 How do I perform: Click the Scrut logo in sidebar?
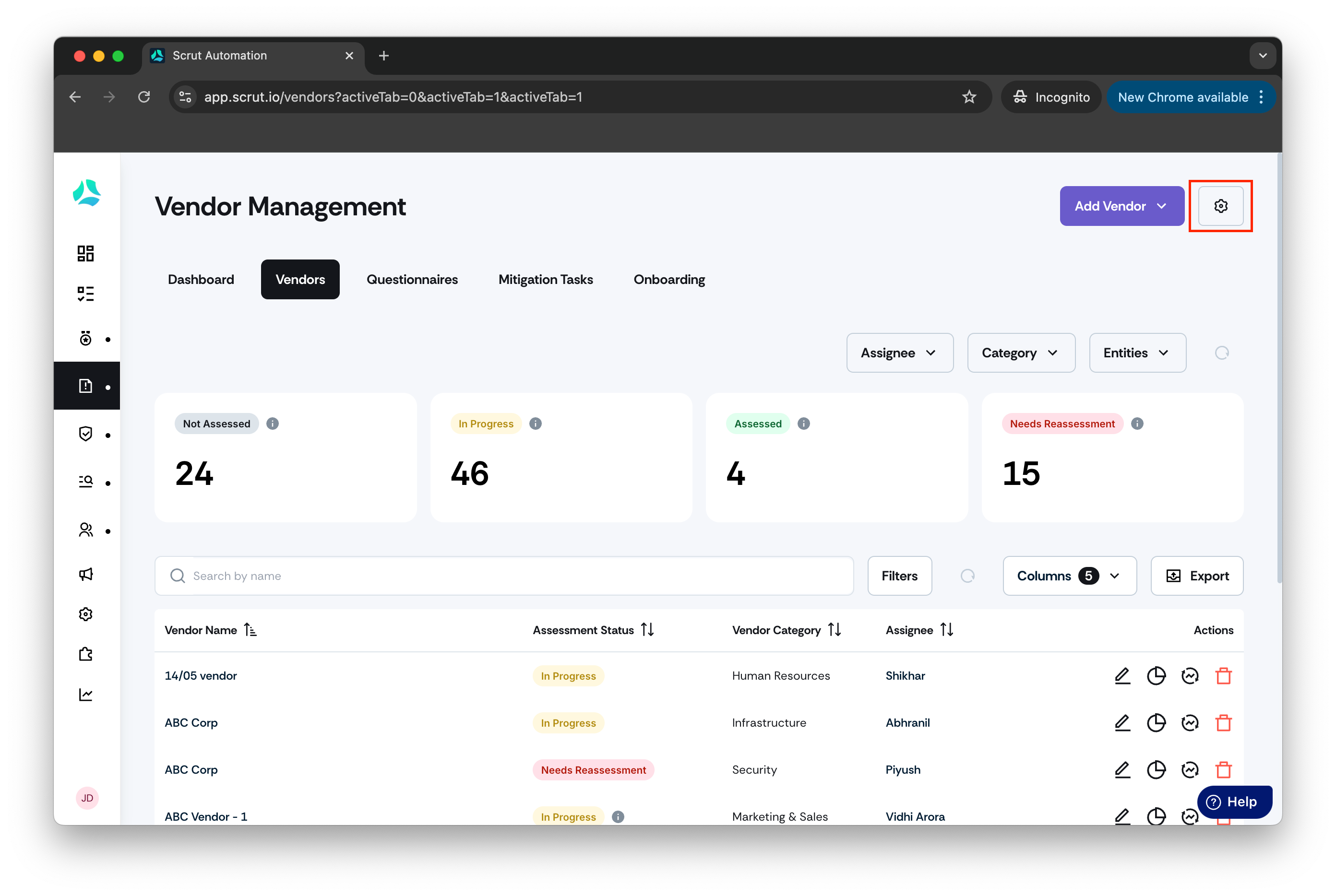pyautogui.click(x=87, y=192)
